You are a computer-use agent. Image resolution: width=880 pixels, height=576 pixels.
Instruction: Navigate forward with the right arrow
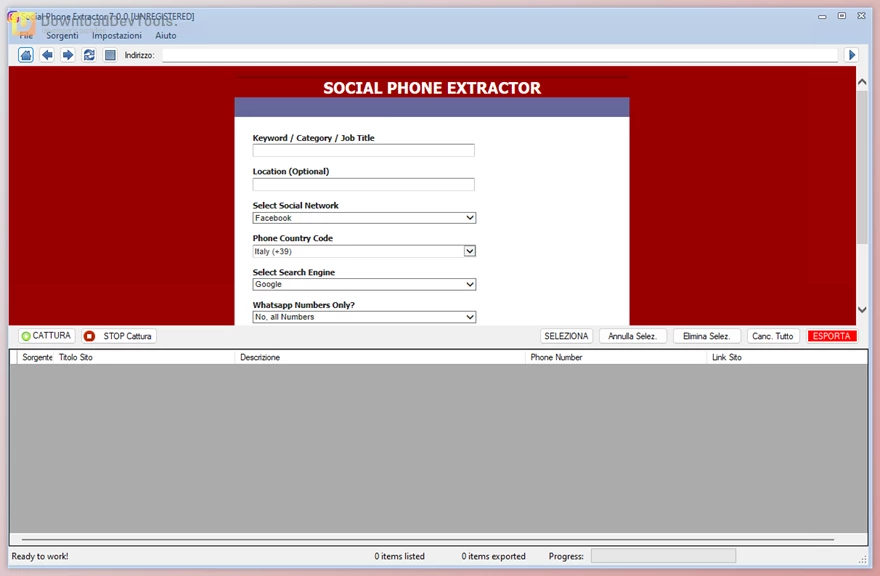point(68,55)
